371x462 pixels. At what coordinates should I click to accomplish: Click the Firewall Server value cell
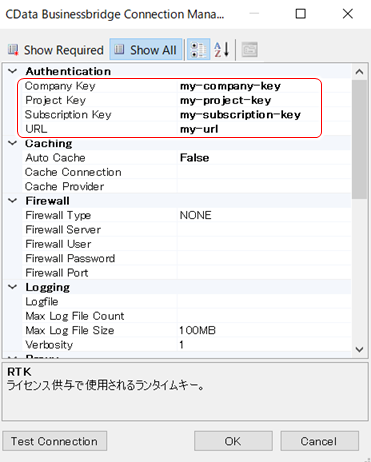[264, 230]
